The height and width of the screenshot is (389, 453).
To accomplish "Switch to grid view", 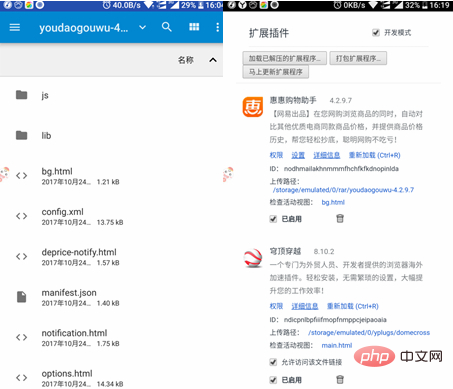I will pos(194,27).
